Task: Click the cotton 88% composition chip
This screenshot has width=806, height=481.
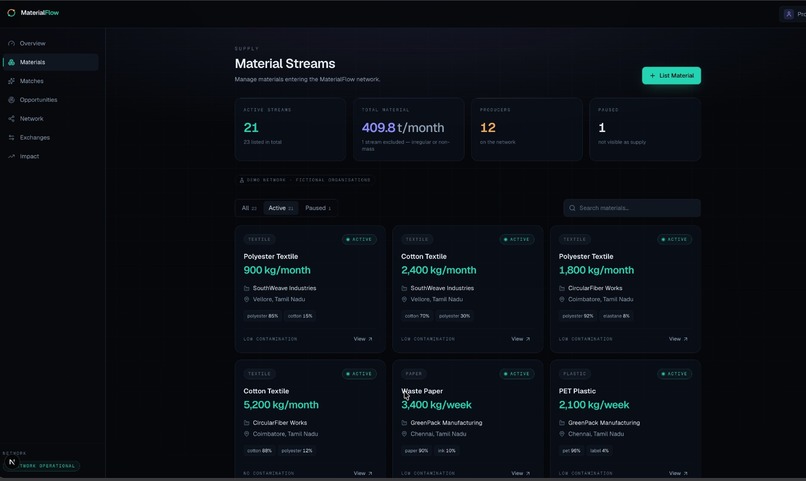Action: [259, 451]
